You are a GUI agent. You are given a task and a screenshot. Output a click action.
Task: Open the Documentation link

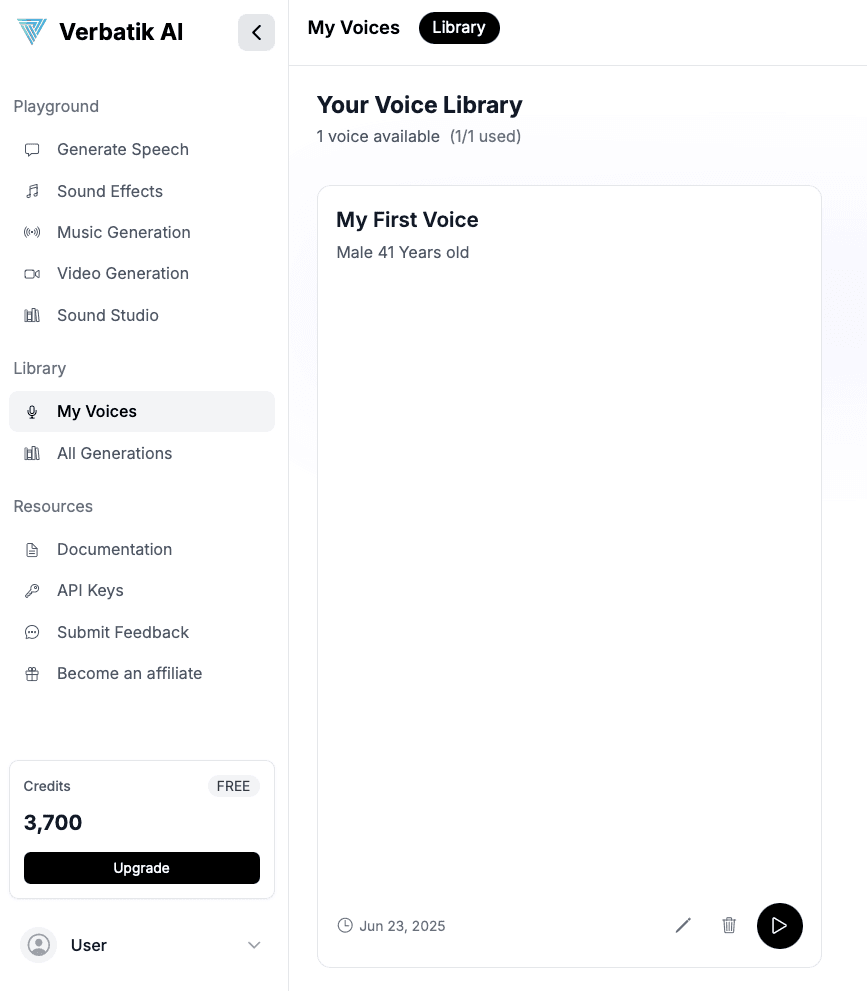coord(114,549)
